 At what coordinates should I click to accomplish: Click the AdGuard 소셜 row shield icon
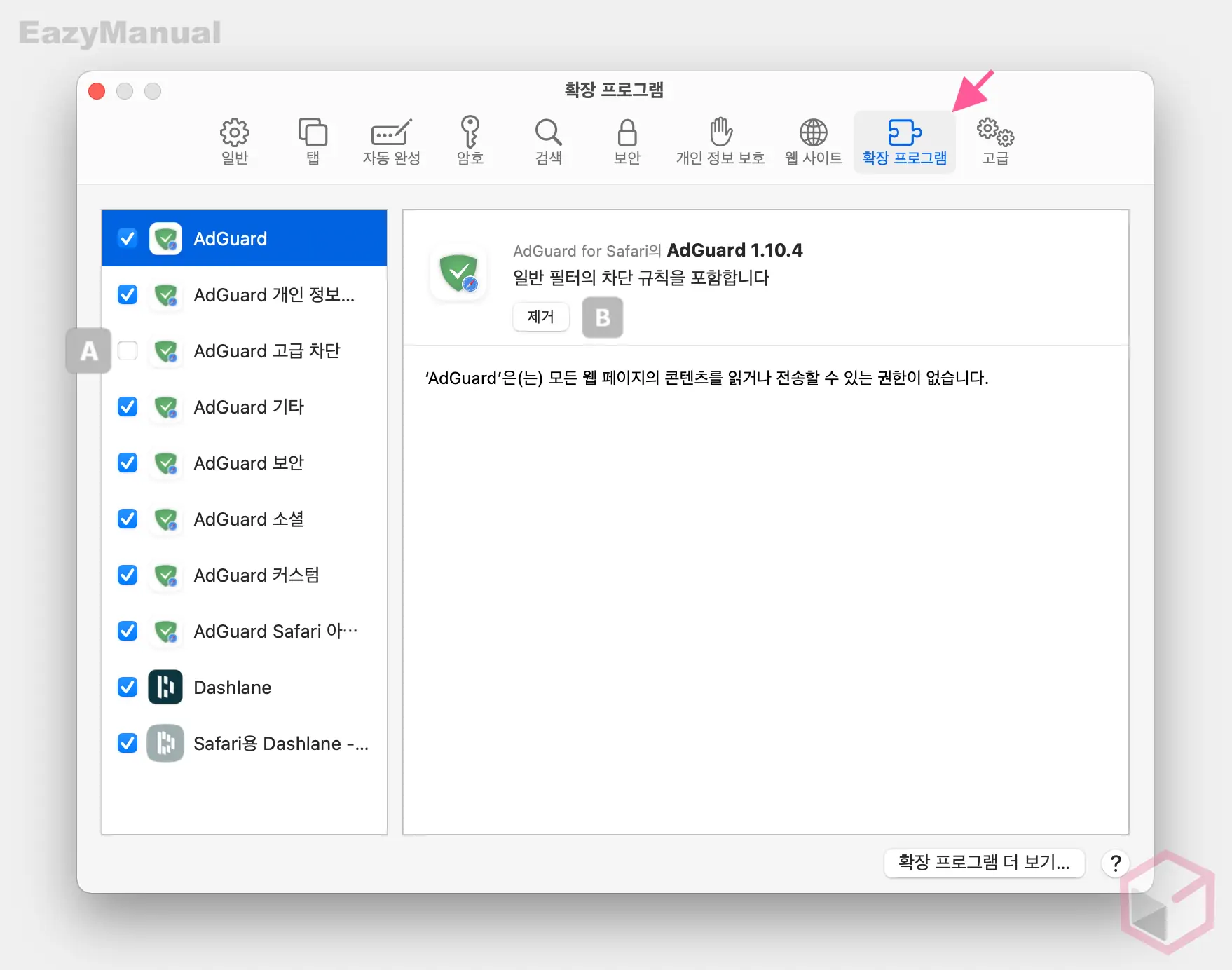pyautogui.click(x=166, y=519)
